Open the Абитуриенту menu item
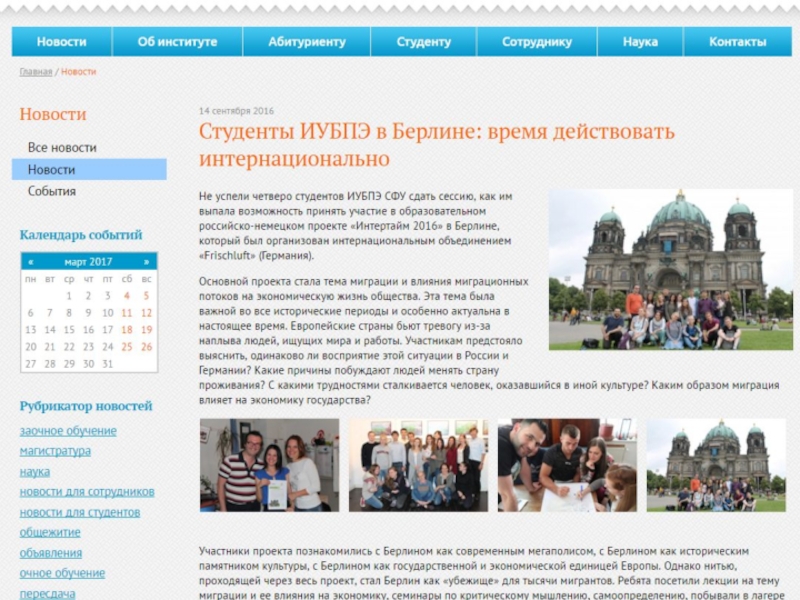800x600 pixels. pos(307,42)
